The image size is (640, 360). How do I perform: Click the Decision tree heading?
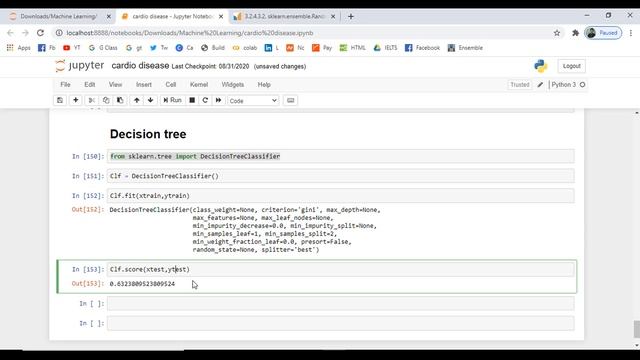[148, 134]
